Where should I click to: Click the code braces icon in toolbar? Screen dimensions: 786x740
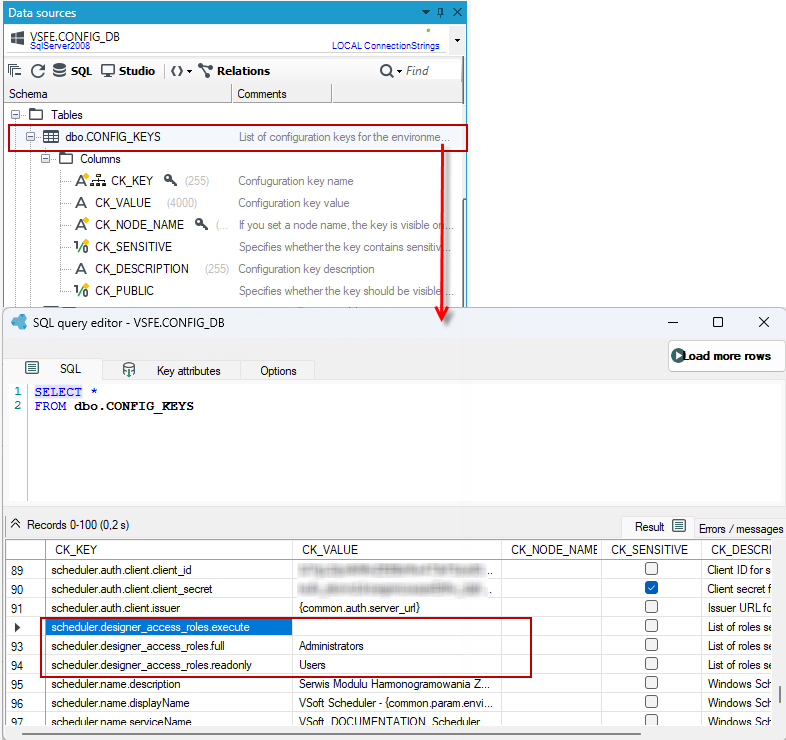(176, 71)
